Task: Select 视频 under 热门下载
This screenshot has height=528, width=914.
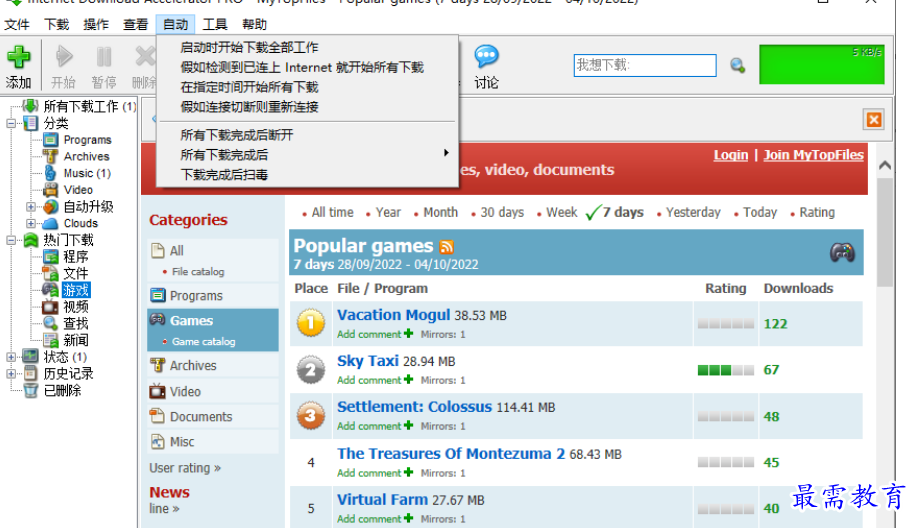Action: coord(76,307)
